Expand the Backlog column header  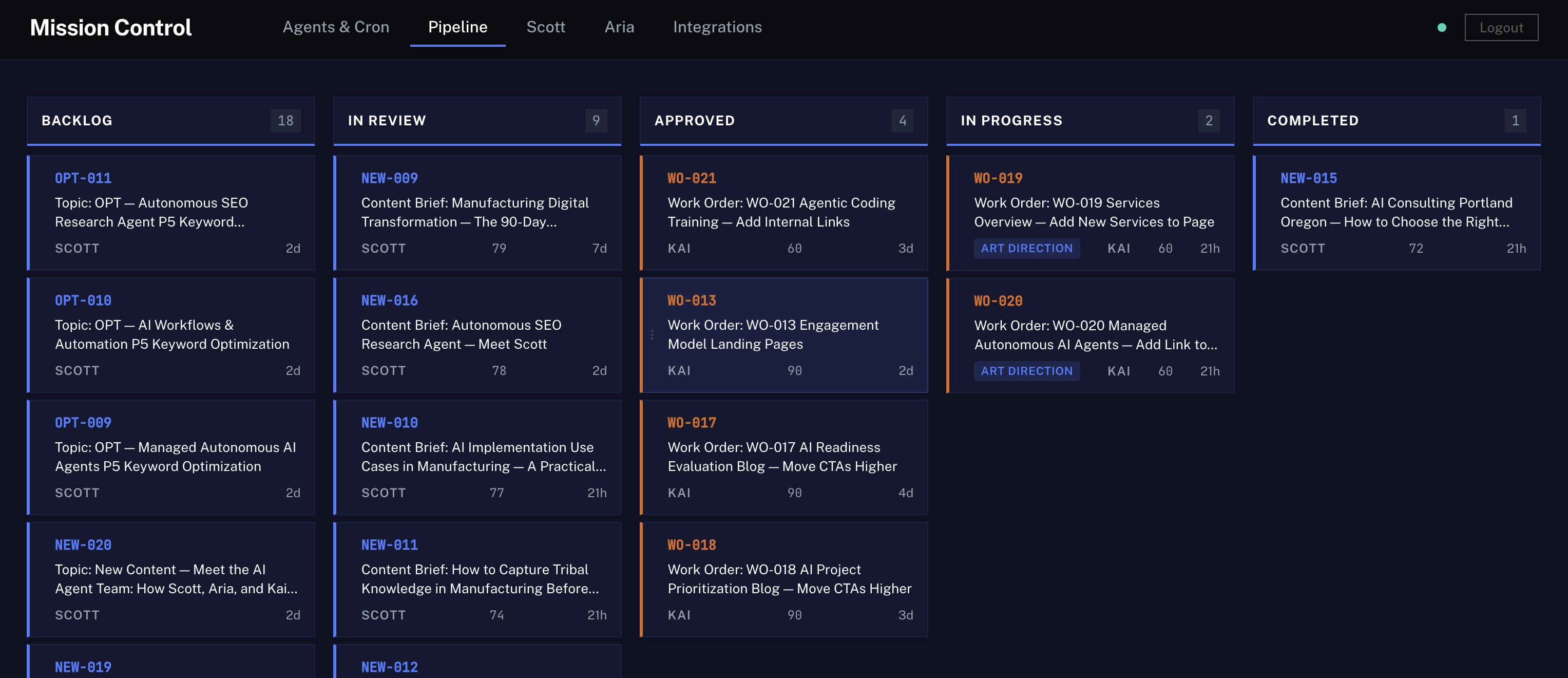pyautogui.click(x=78, y=121)
